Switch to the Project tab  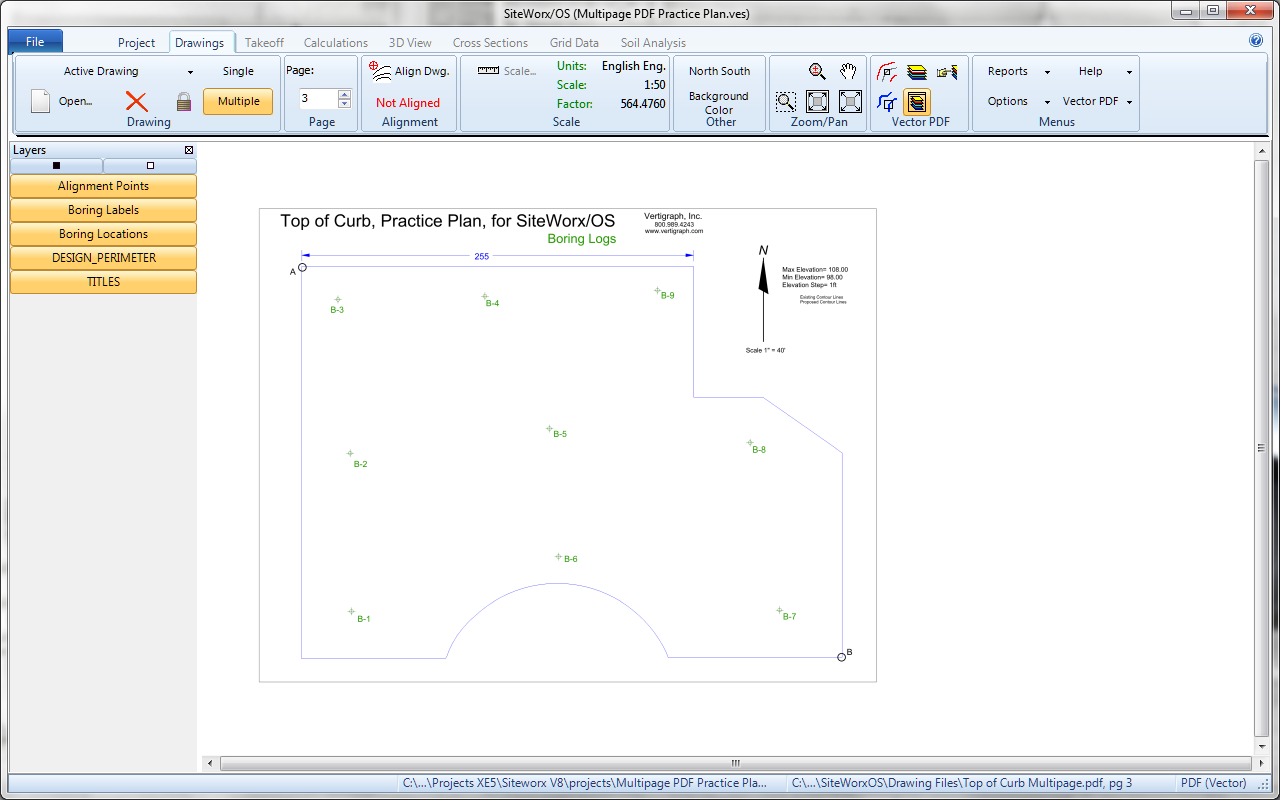point(137,43)
